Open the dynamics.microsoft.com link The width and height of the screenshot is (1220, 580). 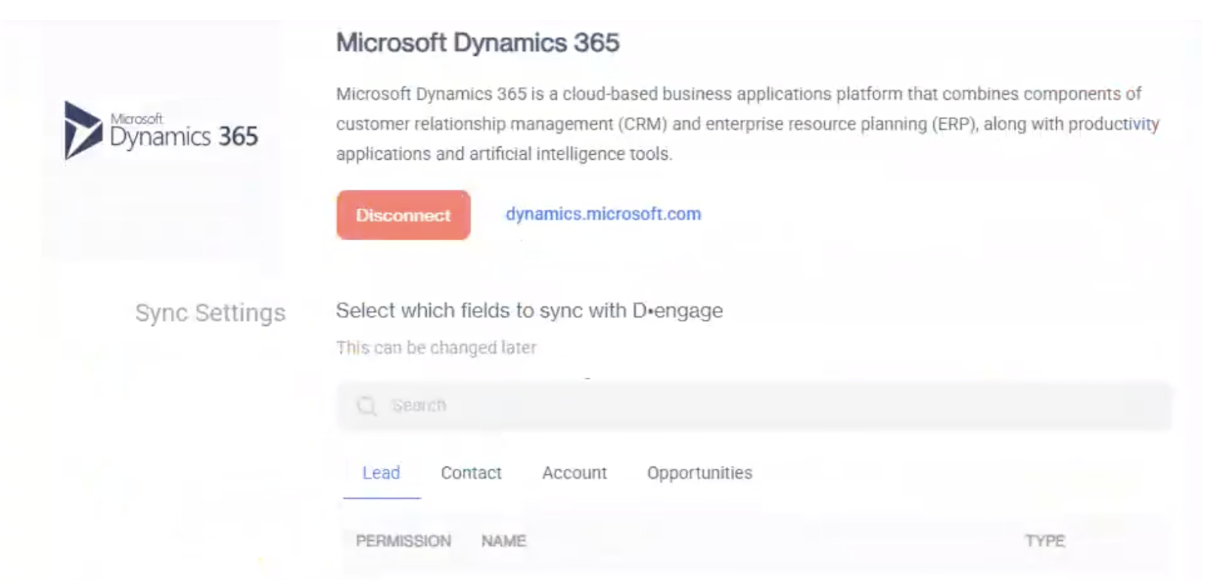click(603, 214)
